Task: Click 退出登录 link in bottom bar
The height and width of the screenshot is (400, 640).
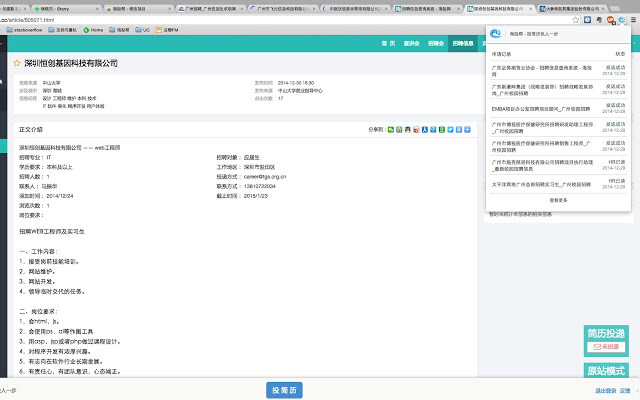Action: [x=606, y=391]
